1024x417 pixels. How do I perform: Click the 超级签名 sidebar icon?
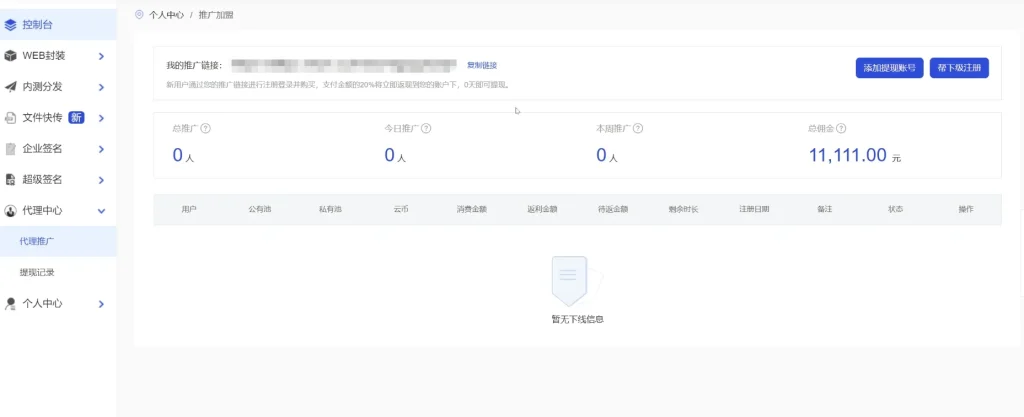tap(10, 180)
